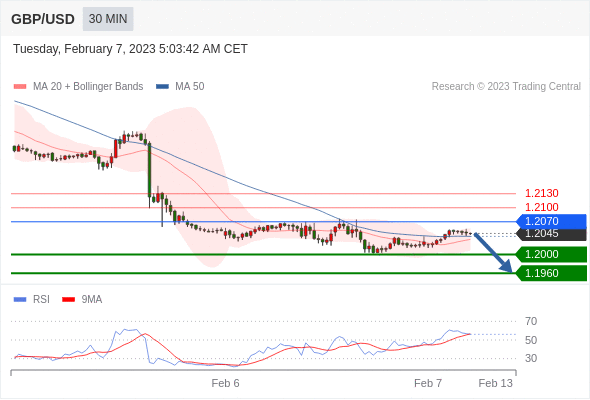Click the Feb 7 date axis label
The width and height of the screenshot is (590, 400).
pos(428,383)
